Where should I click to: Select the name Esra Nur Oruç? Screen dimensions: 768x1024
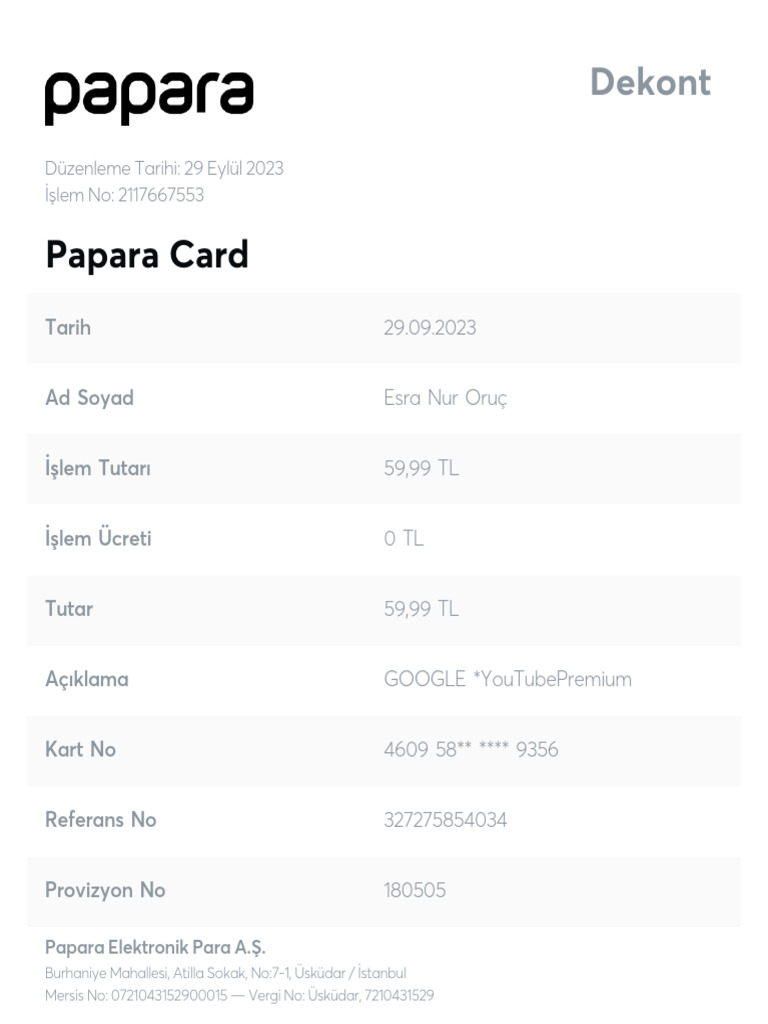pos(445,398)
